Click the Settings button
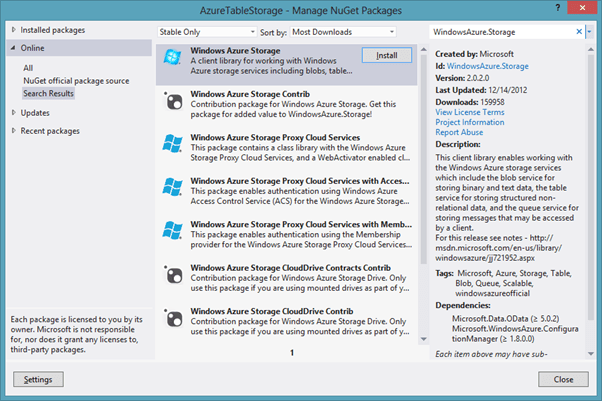 38,379
